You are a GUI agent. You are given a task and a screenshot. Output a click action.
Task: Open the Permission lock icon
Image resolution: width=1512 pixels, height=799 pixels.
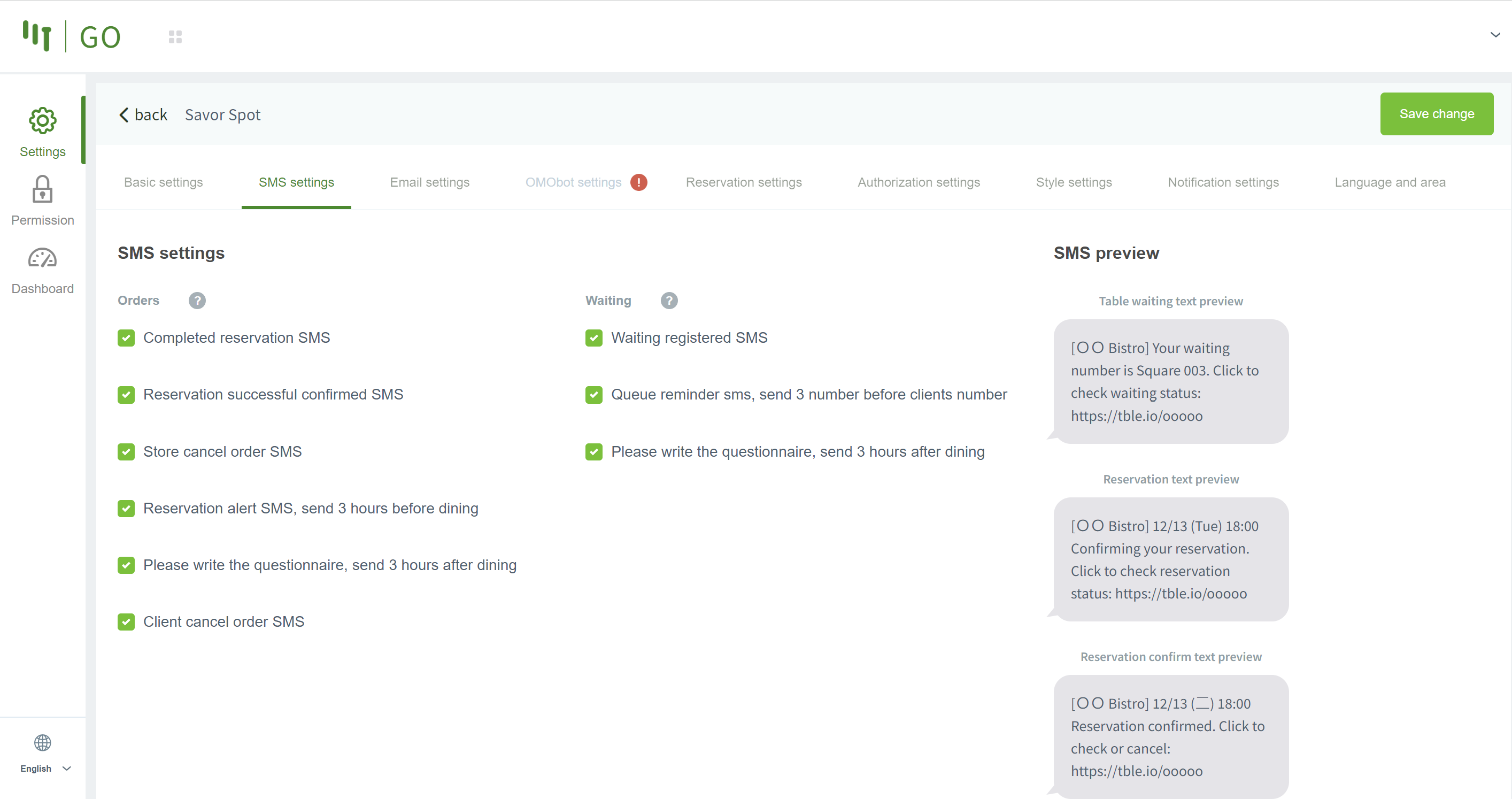[x=42, y=189]
